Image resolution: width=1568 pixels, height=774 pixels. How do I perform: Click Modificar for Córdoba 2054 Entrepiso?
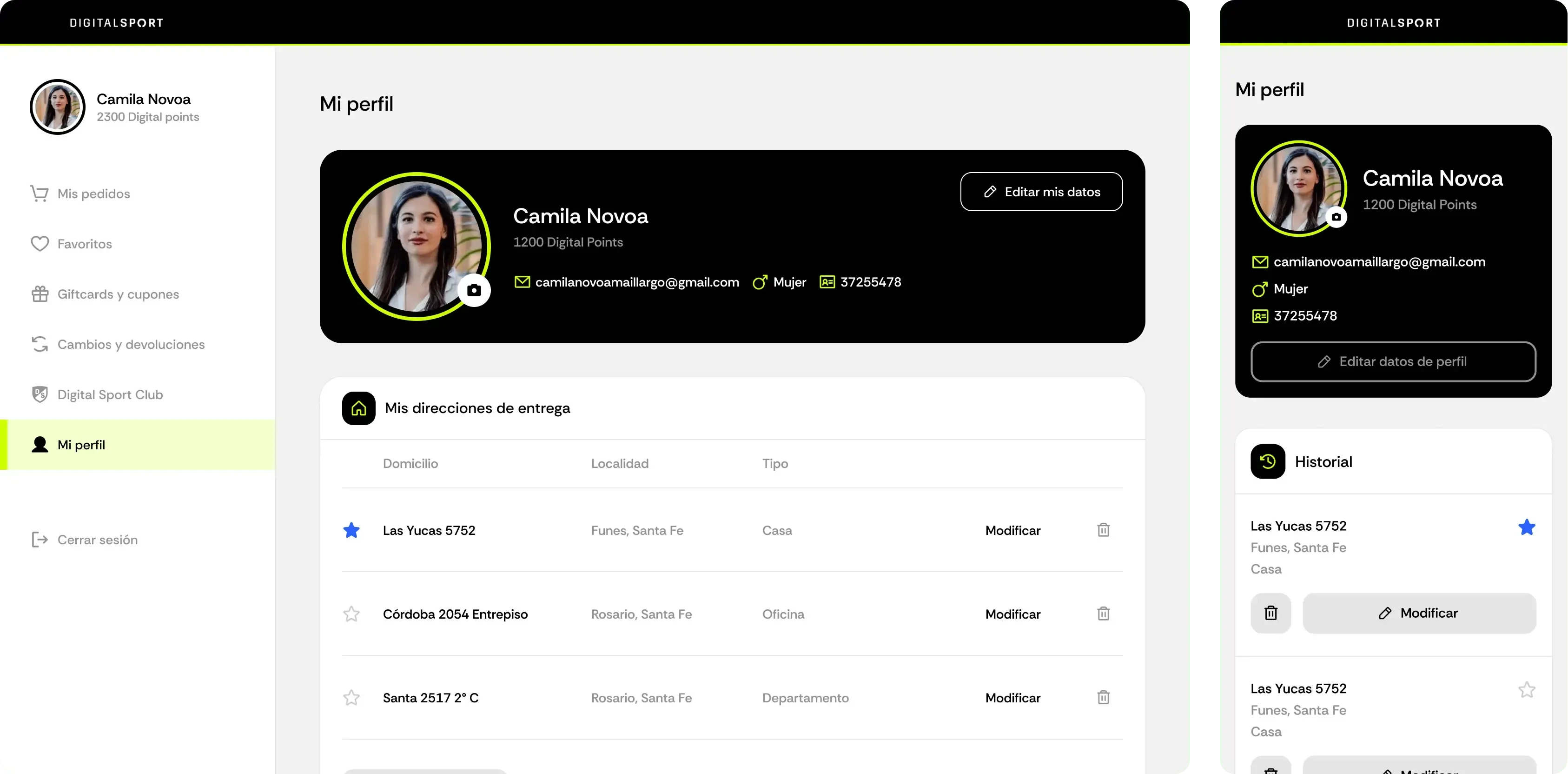point(1012,614)
